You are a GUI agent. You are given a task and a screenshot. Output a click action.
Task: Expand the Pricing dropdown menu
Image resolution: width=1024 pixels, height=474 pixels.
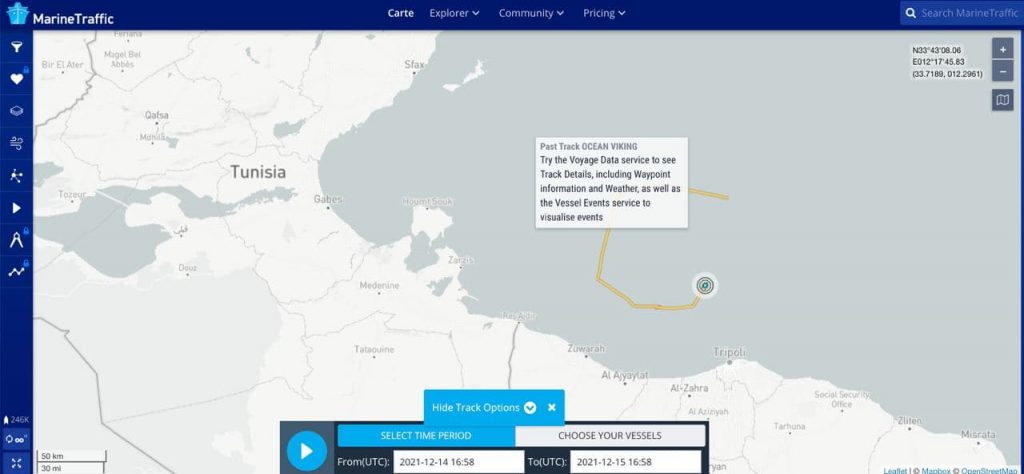click(604, 13)
